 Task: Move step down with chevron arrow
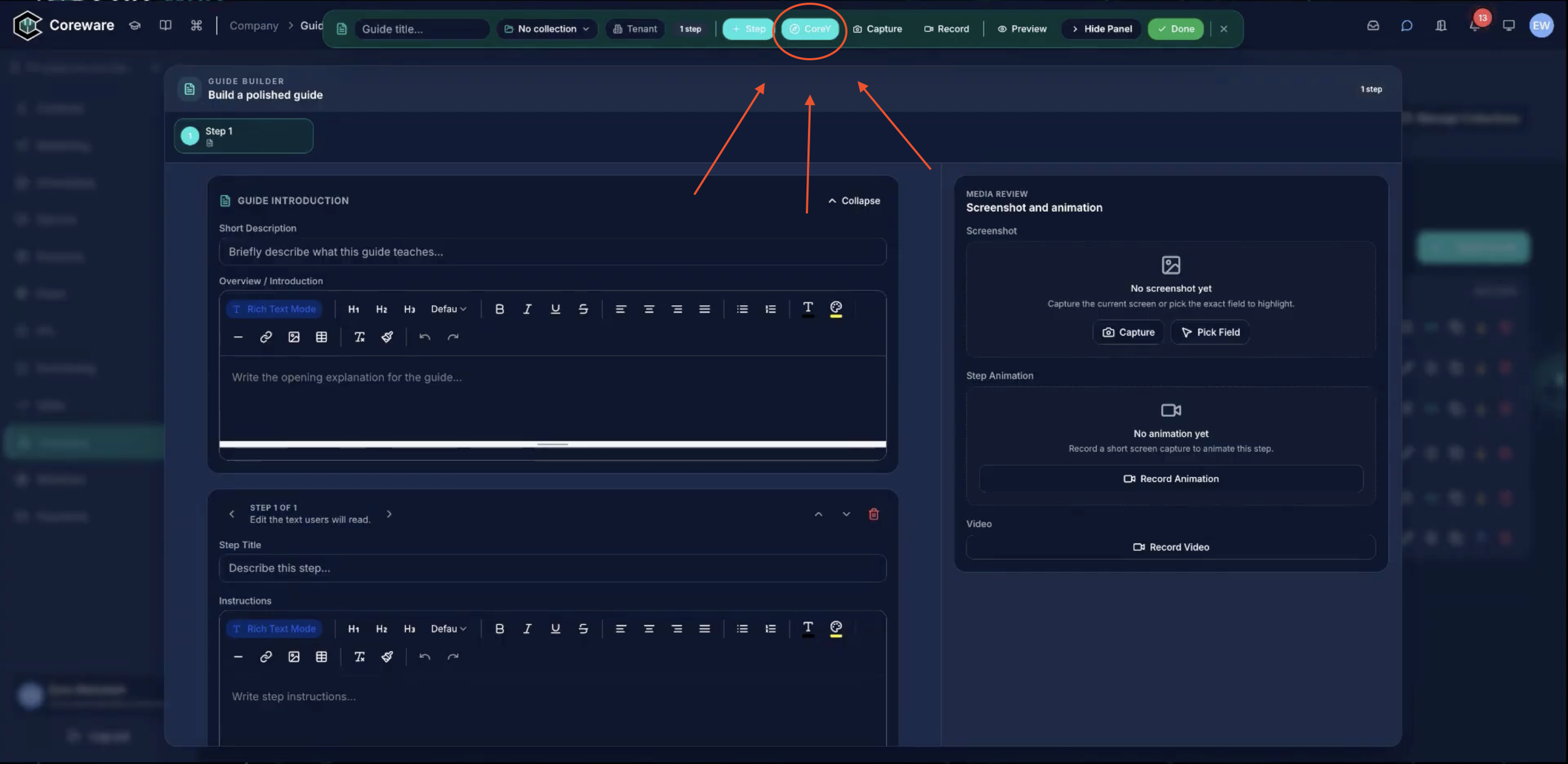[846, 514]
